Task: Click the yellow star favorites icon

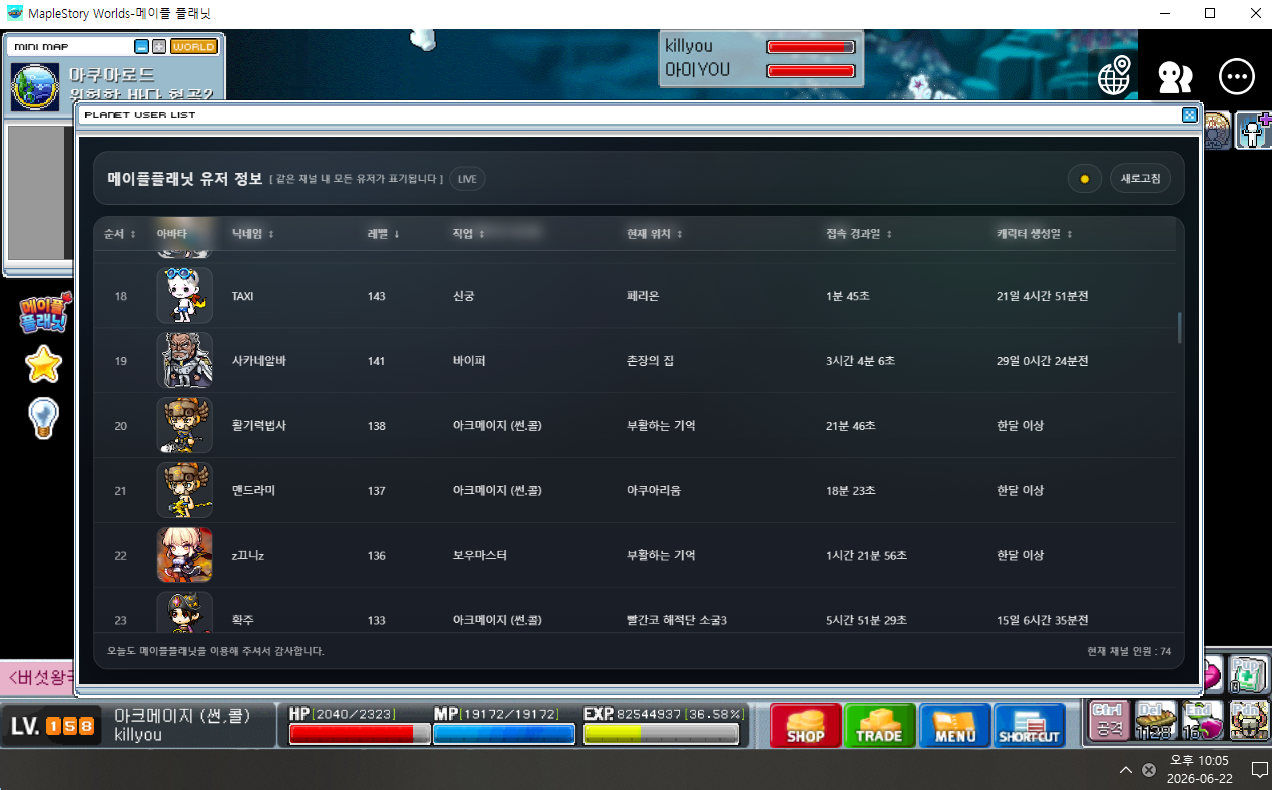Action: pos(43,365)
